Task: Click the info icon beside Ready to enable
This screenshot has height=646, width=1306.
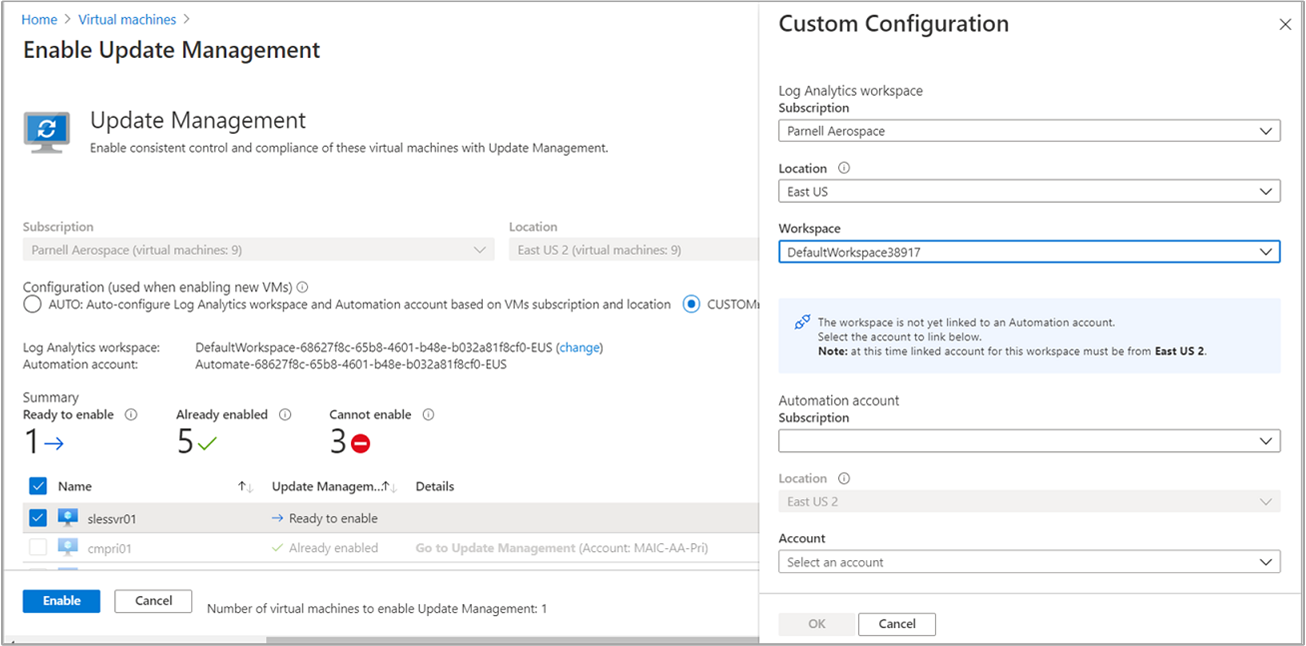Action: (x=131, y=414)
